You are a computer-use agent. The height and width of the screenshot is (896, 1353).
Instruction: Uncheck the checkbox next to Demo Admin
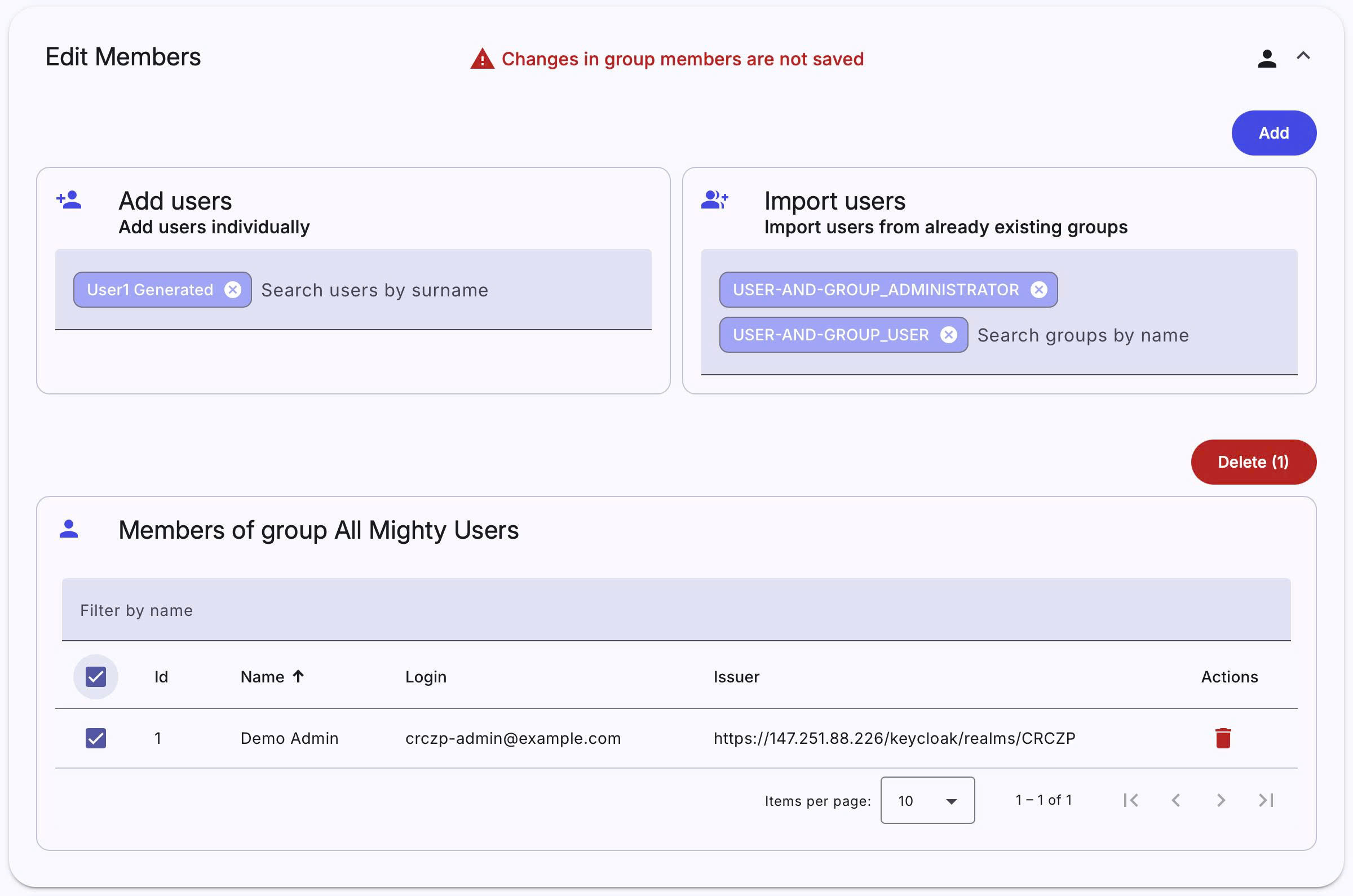tap(95, 738)
